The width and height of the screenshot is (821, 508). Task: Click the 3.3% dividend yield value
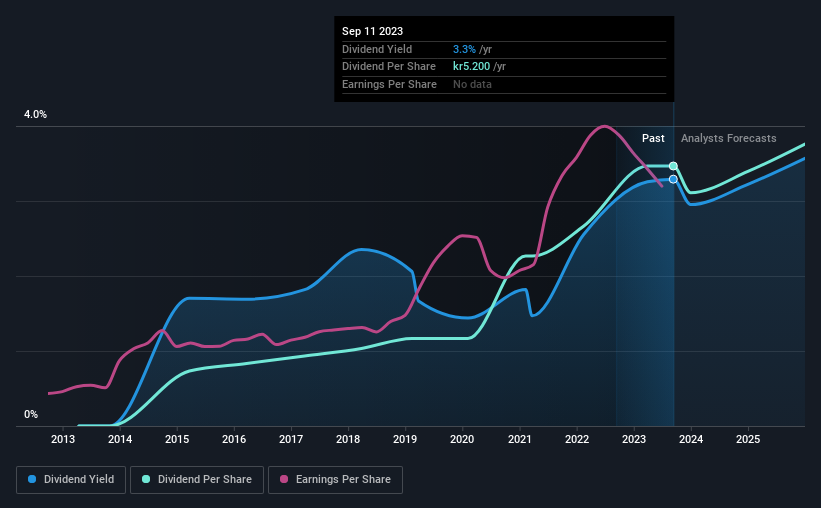tap(464, 49)
